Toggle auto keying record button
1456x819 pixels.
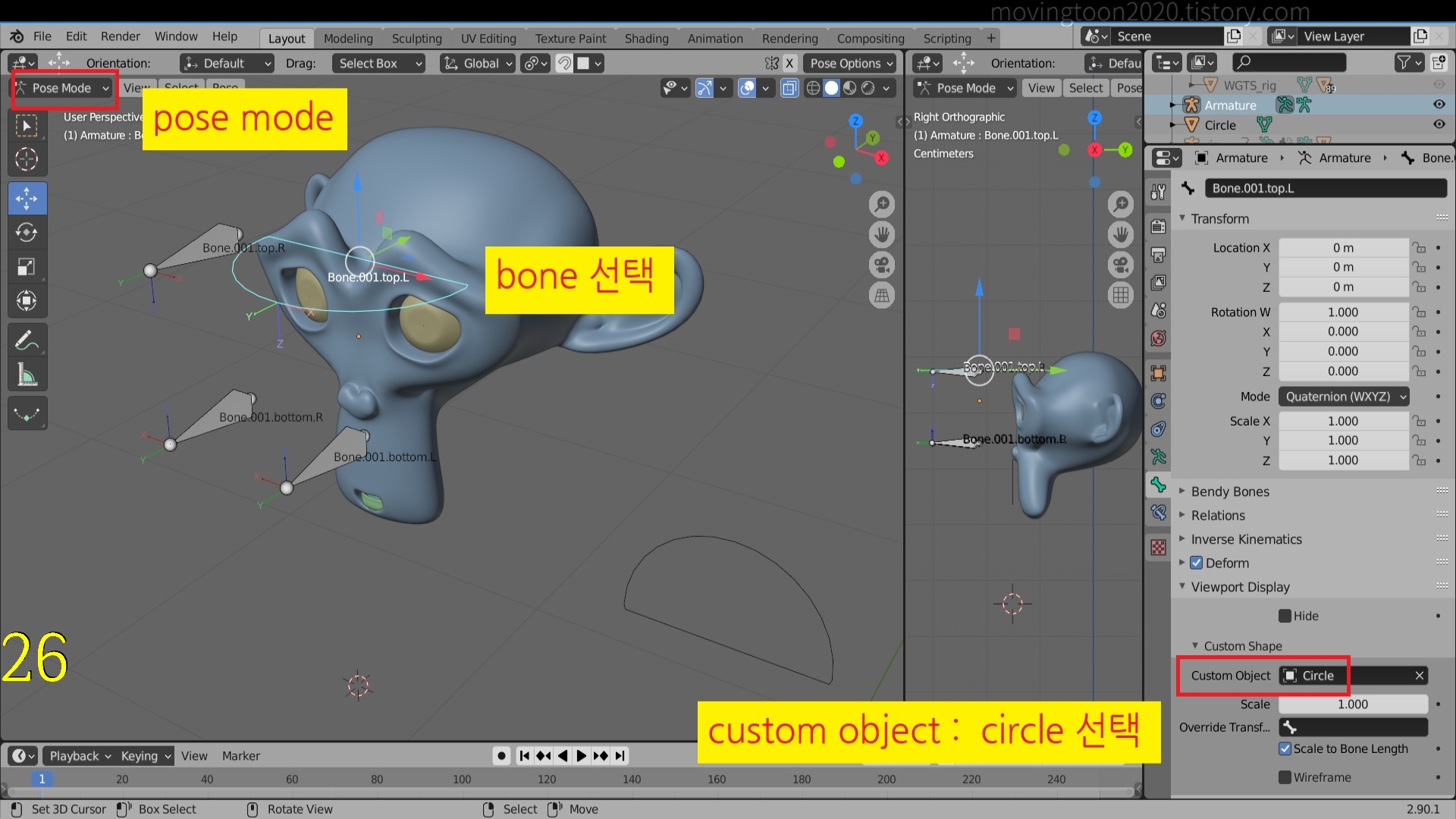[501, 756]
